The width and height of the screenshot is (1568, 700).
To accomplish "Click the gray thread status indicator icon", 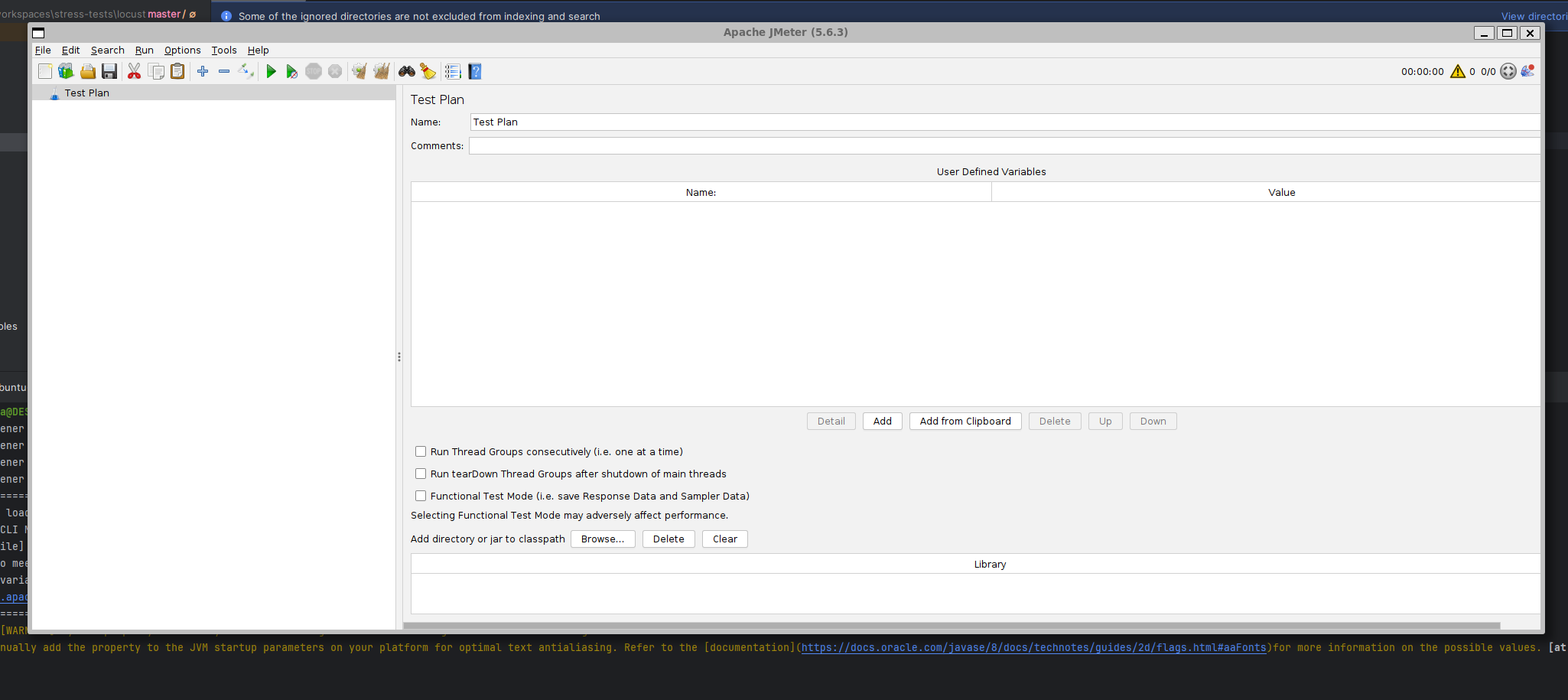I will click(1508, 71).
